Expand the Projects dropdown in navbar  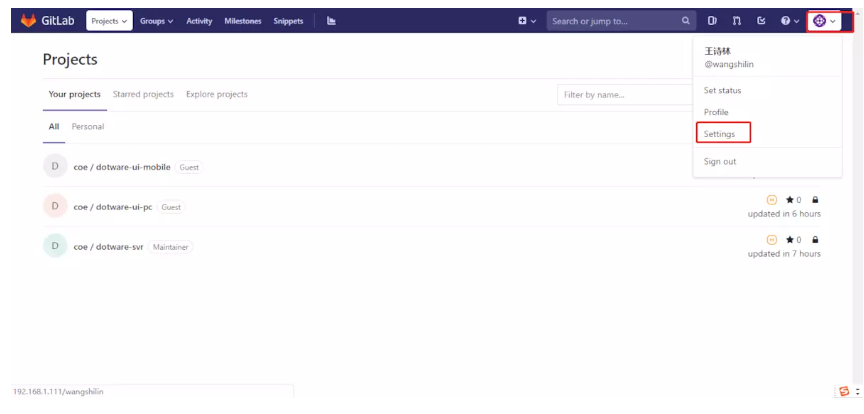click(x=110, y=20)
